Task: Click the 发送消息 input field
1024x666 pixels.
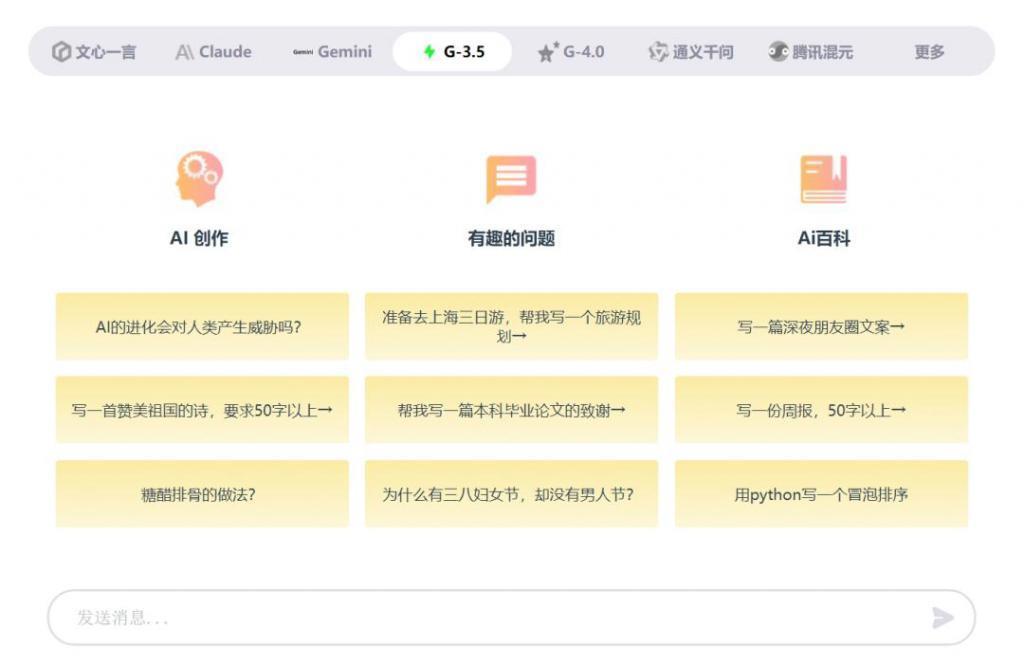Action: point(400,618)
